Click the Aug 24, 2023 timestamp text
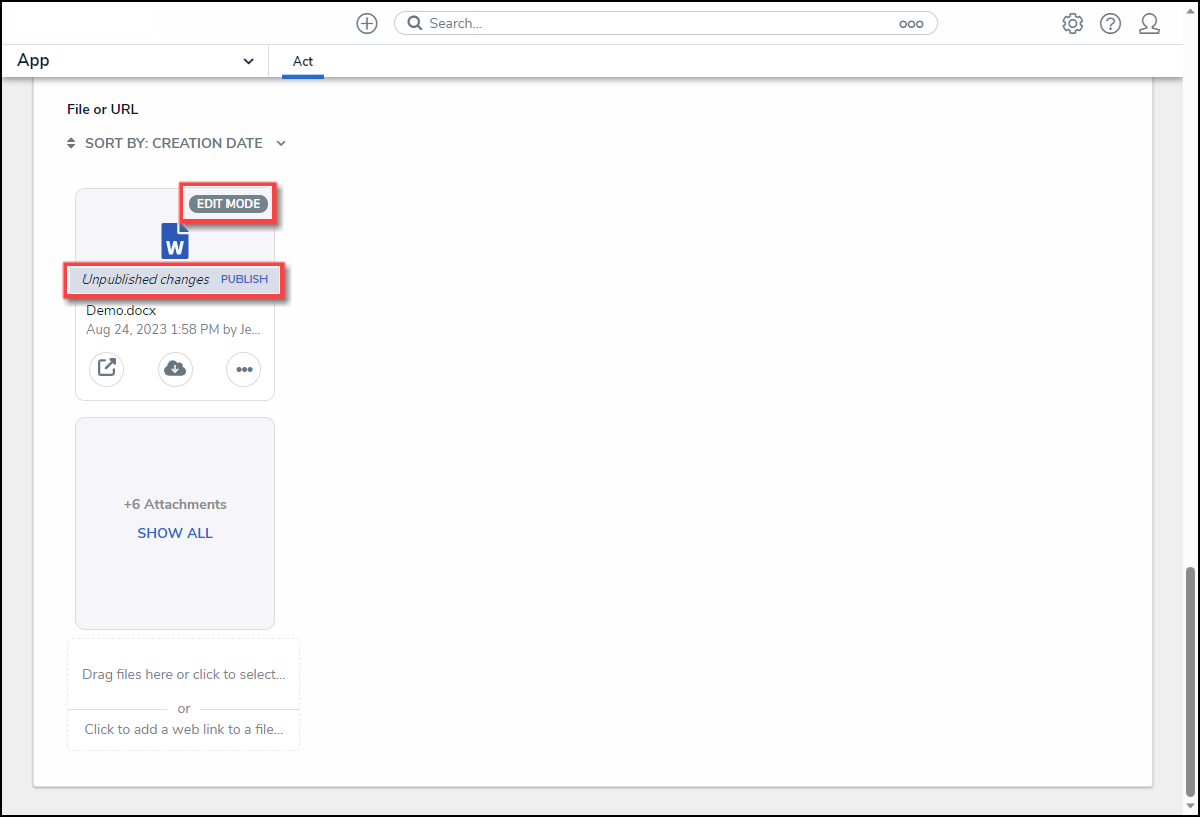Image resolution: width=1200 pixels, height=817 pixels. click(x=173, y=329)
